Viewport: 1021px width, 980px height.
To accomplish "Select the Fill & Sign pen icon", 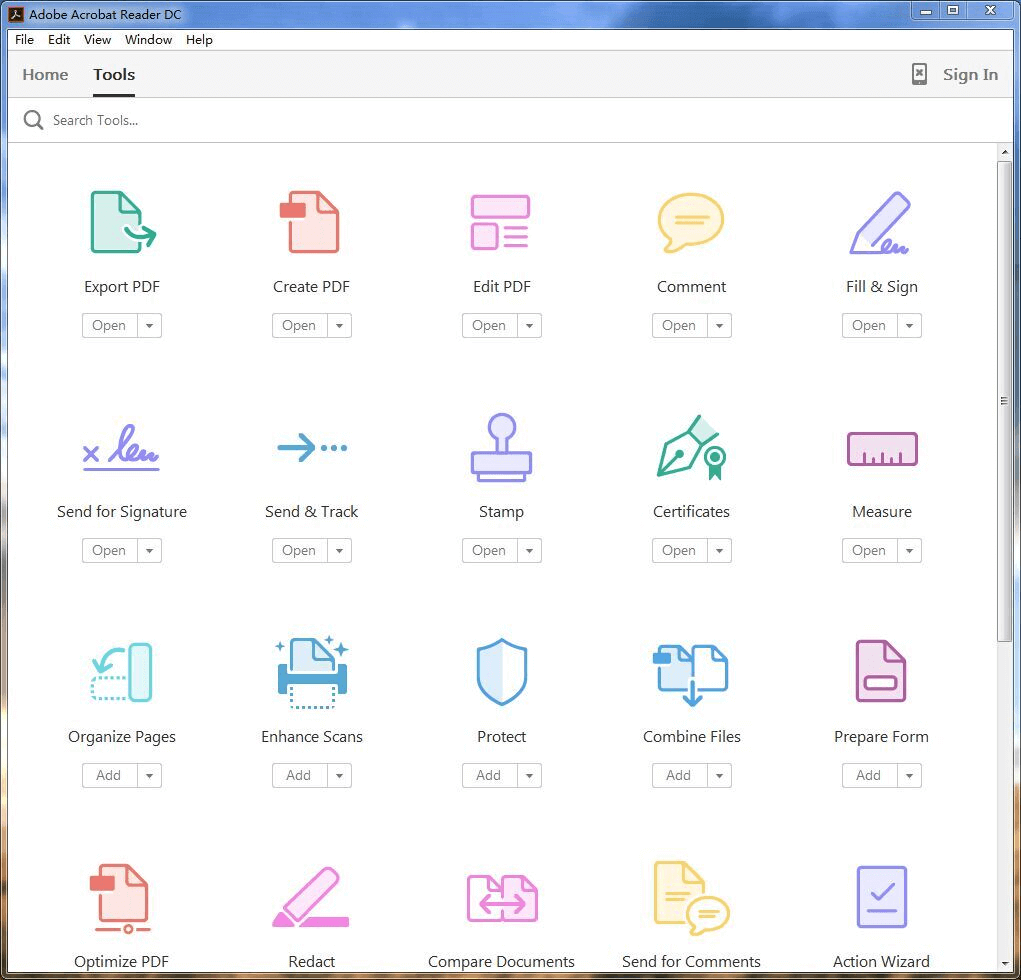I will [880, 222].
